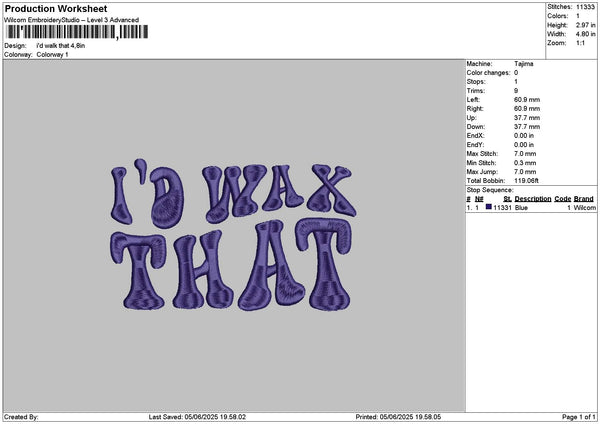The height and width of the screenshot is (424, 600).
Task: Click the embroidered I'D WAX lettering
Action: [233, 193]
